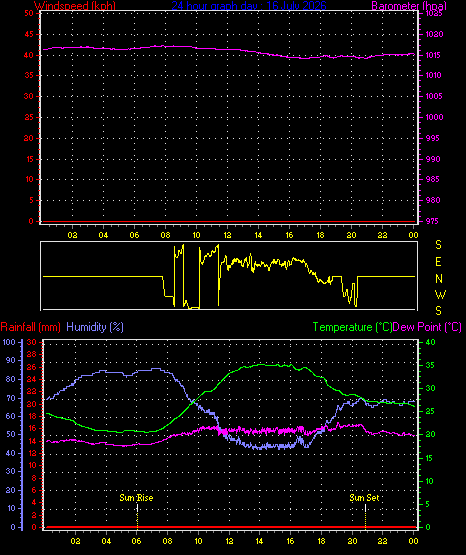Click hour "12" under the windspeed graph
This screenshot has height=555, width=466.
click(227, 235)
